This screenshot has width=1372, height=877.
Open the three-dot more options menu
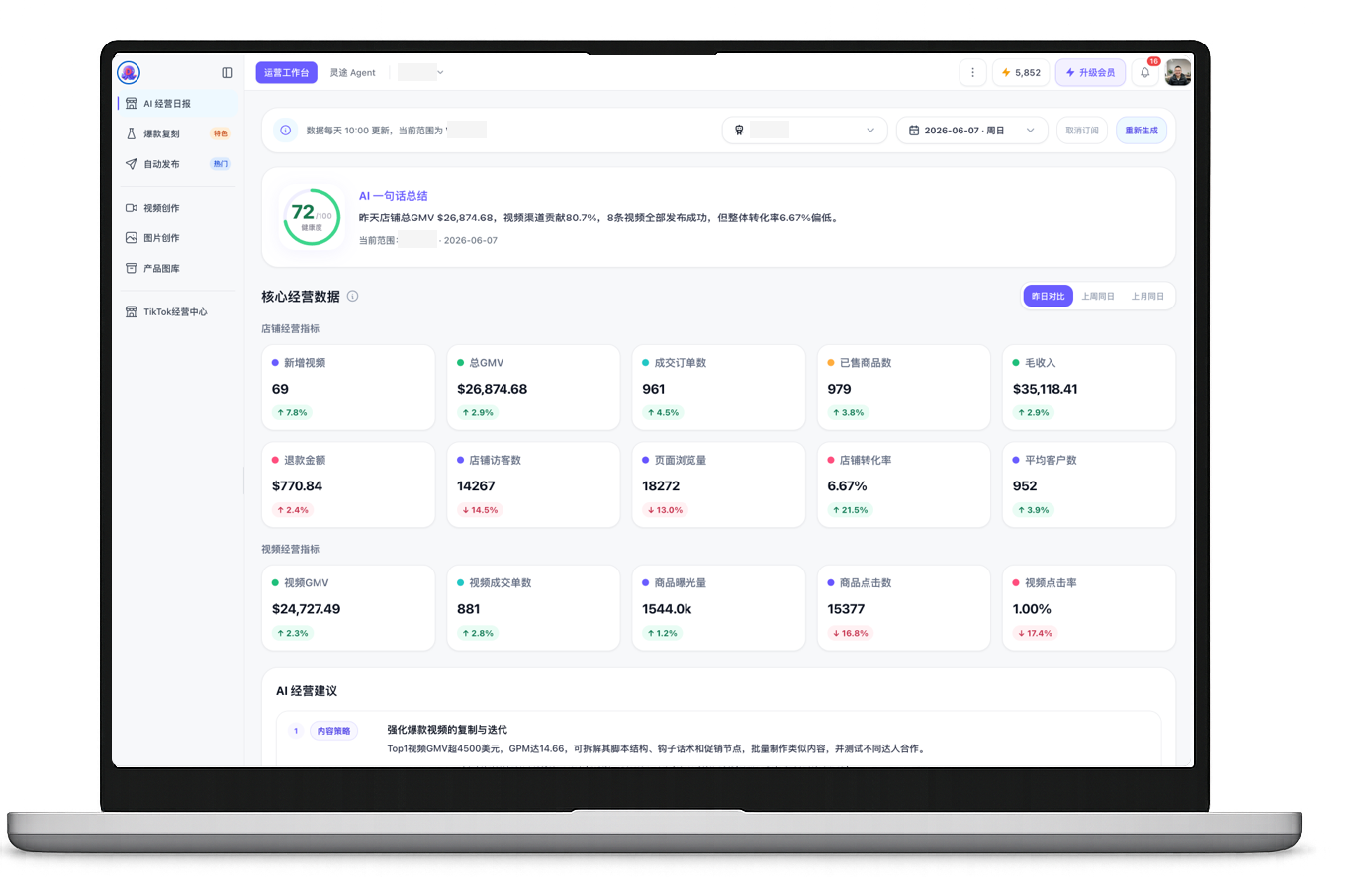(x=972, y=72)
